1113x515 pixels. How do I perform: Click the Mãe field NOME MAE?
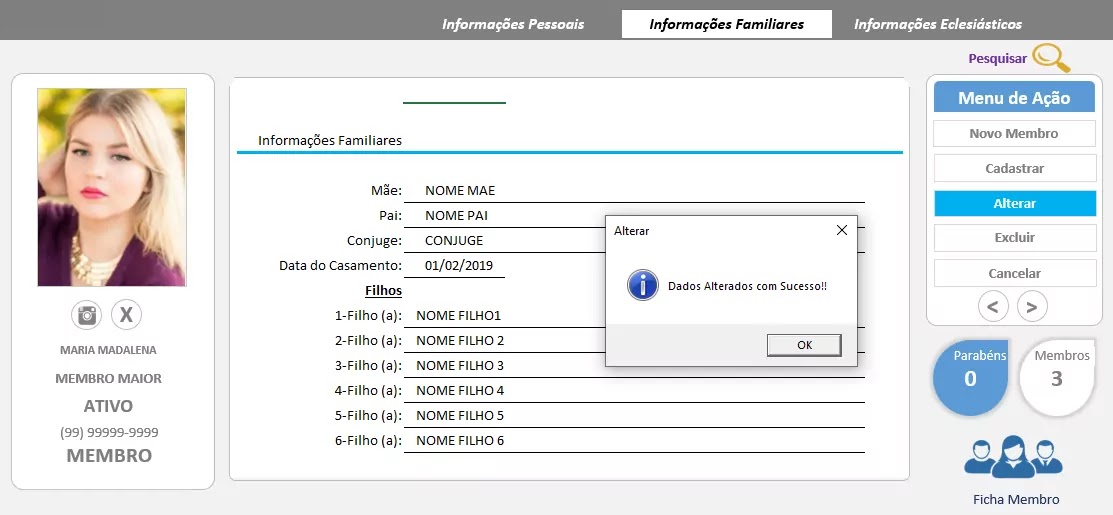tap(634, 190)
